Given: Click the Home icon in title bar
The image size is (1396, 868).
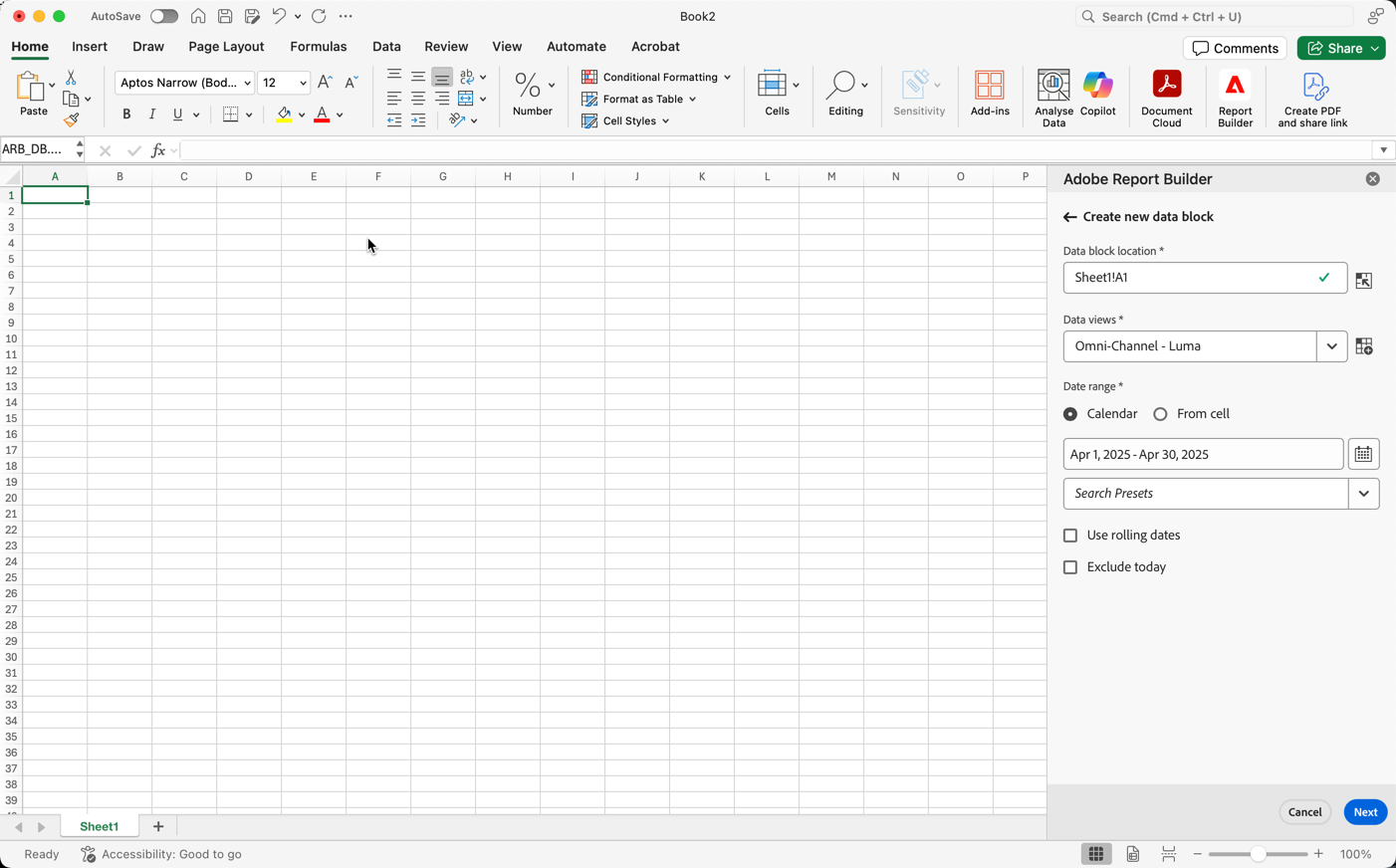Looking at the screenshot, I should tap(198, 17).
